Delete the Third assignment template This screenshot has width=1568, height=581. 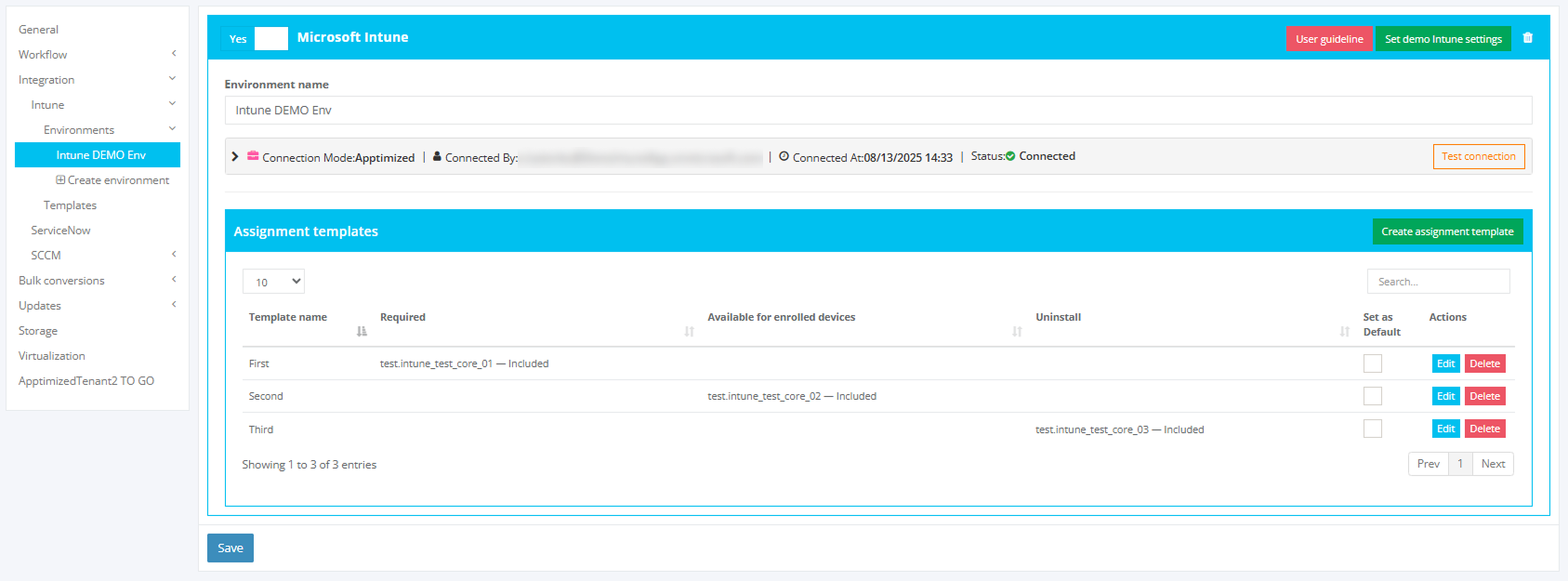coord(1485,429)
